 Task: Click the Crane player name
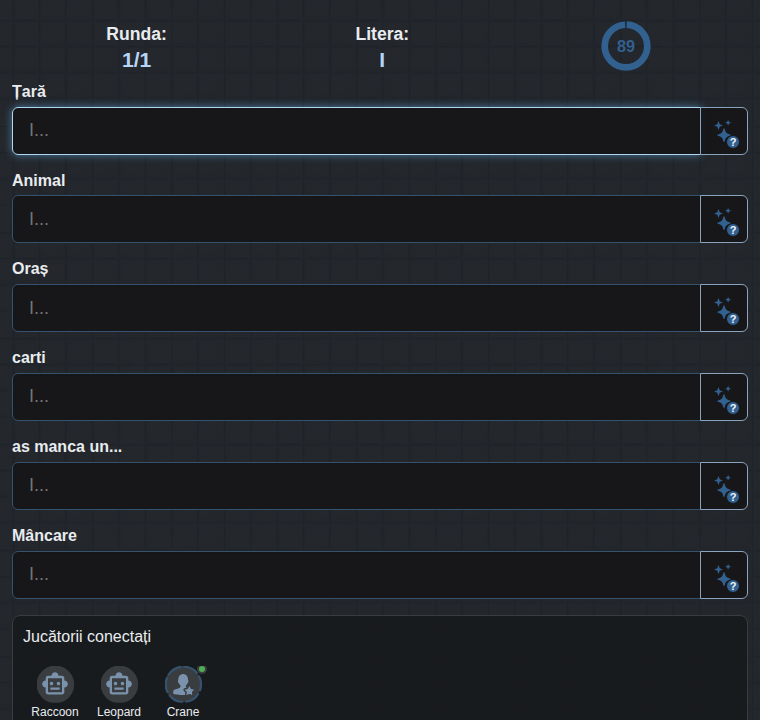[183, 712]
